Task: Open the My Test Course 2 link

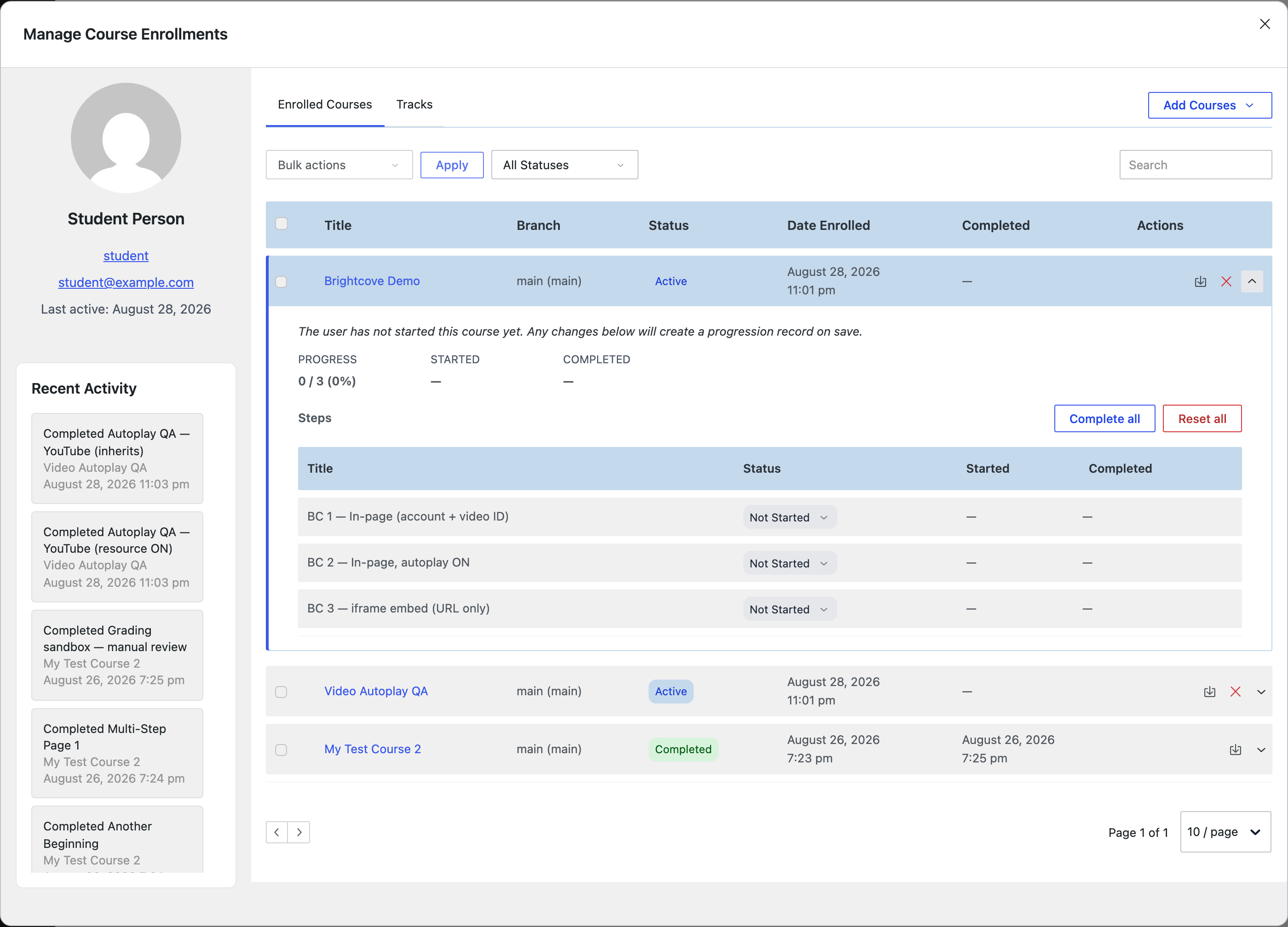Action: point(373,749)
